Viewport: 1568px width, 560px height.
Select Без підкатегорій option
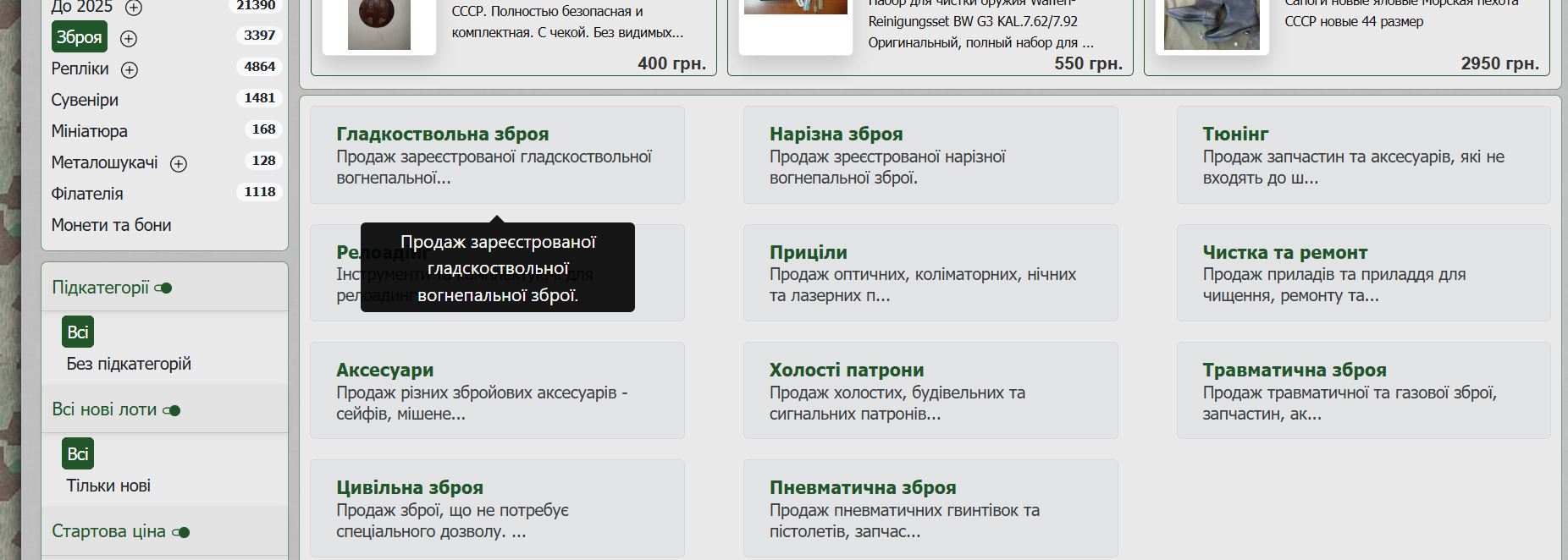129,364
